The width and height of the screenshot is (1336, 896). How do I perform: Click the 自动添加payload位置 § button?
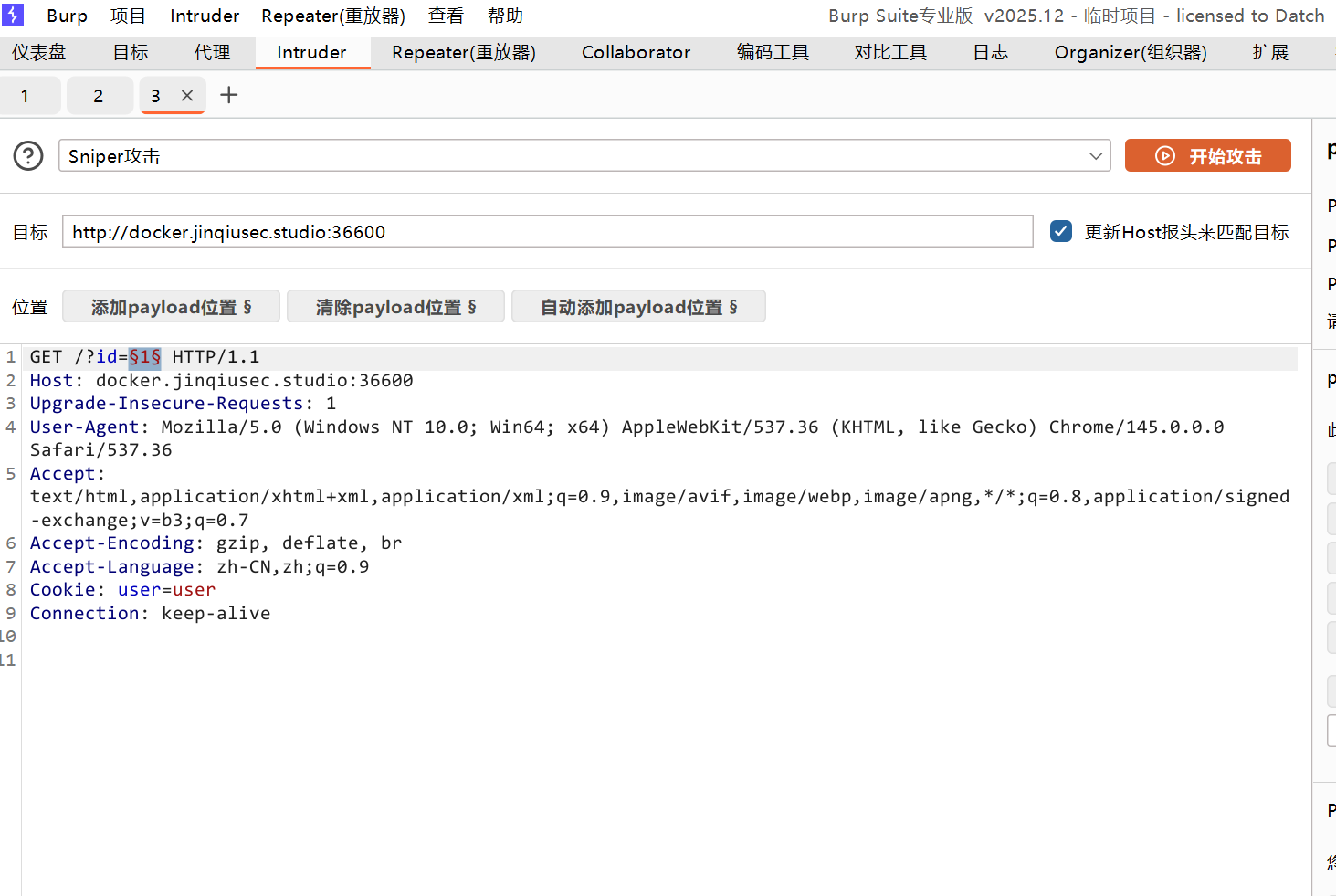click(x=638, y=307)
